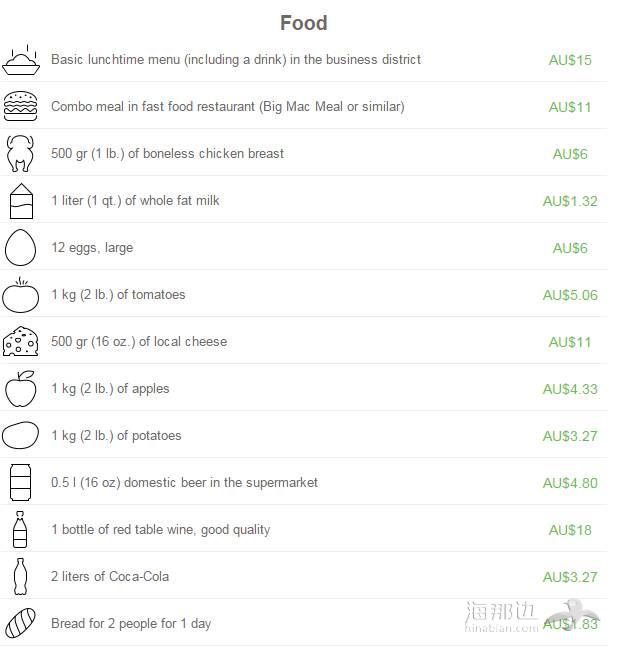Select the chicken breast icon
The height and width of the screenshot is (649, 621).
click(x=20, y=153)
